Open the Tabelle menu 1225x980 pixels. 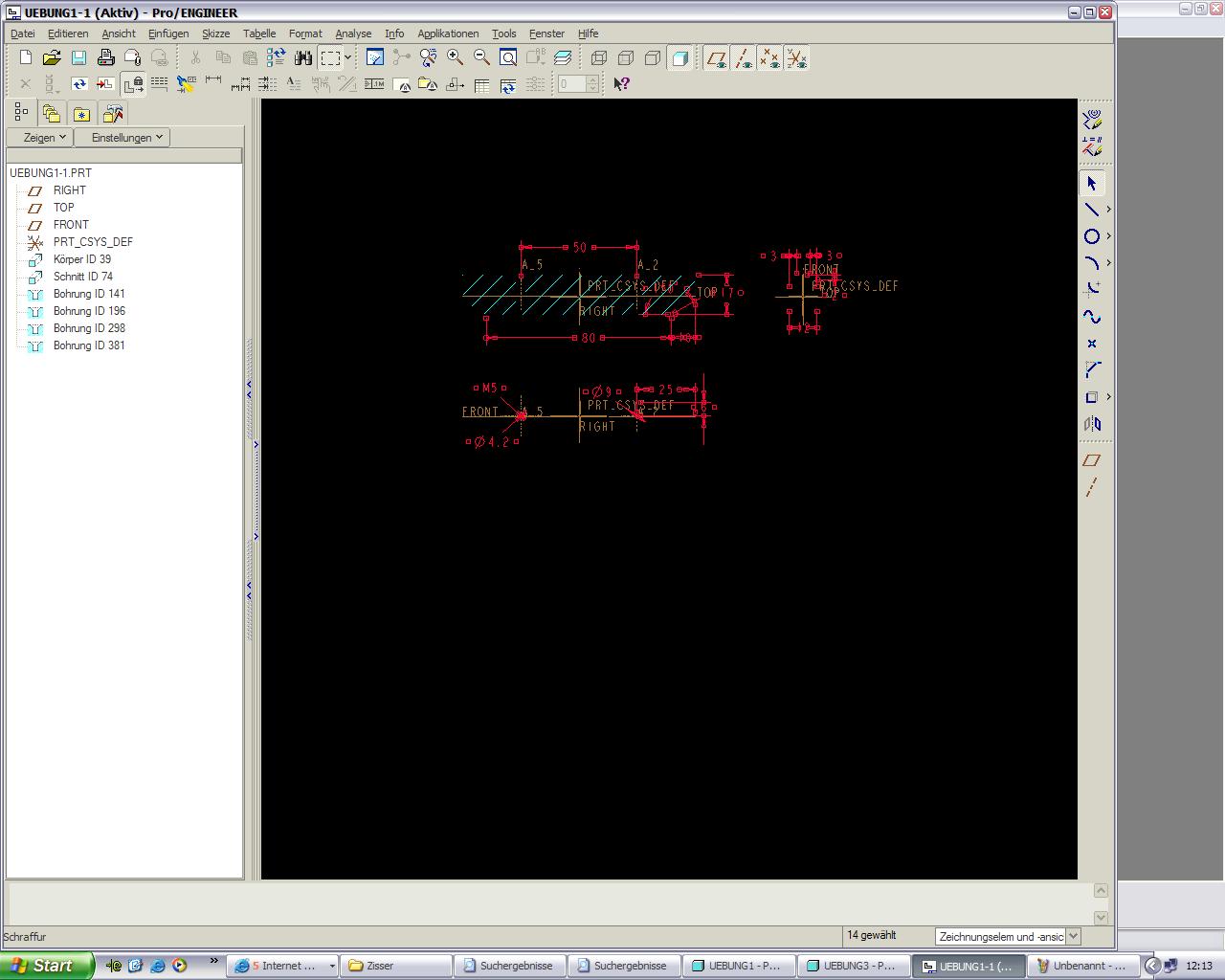(258, 33)
